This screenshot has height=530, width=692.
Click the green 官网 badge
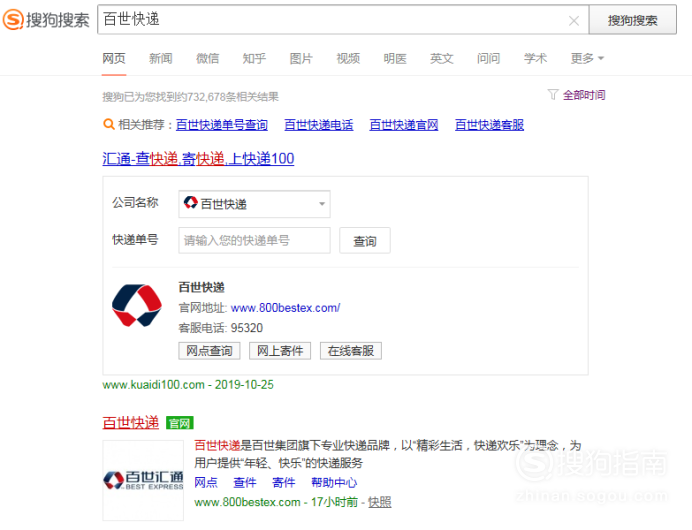point(180,423)
